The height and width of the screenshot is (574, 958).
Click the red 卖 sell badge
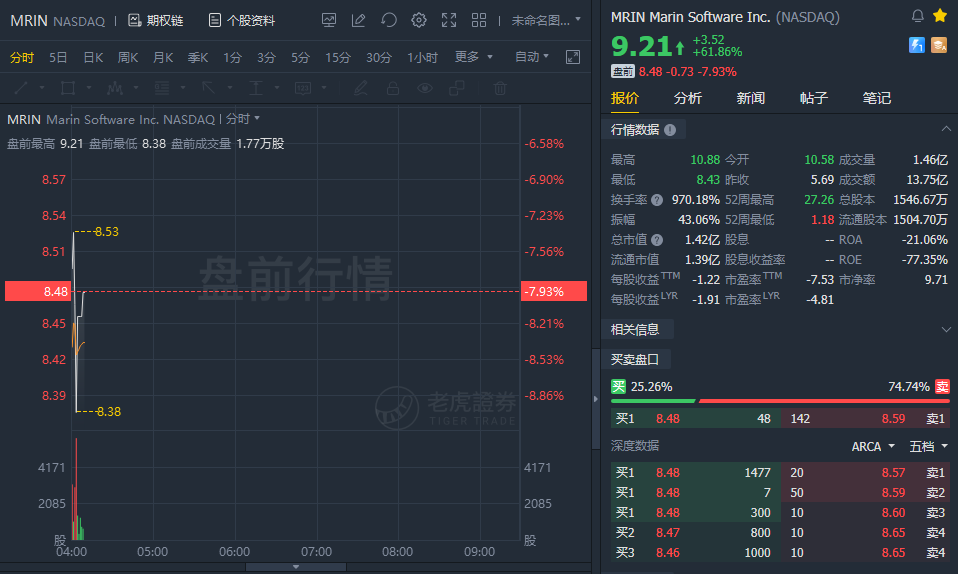942,386
